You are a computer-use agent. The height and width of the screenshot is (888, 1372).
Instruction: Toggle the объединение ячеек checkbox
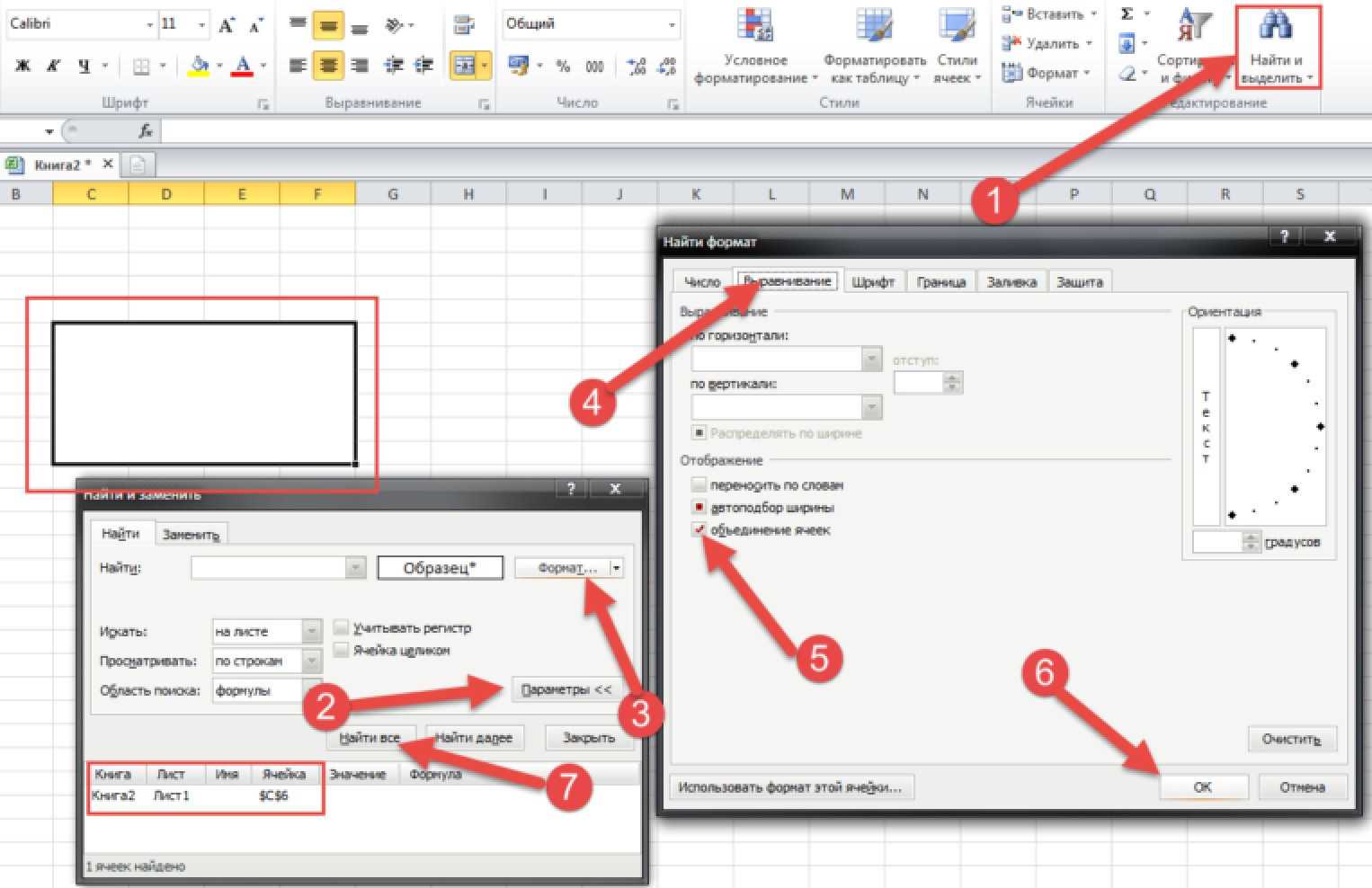699,529
